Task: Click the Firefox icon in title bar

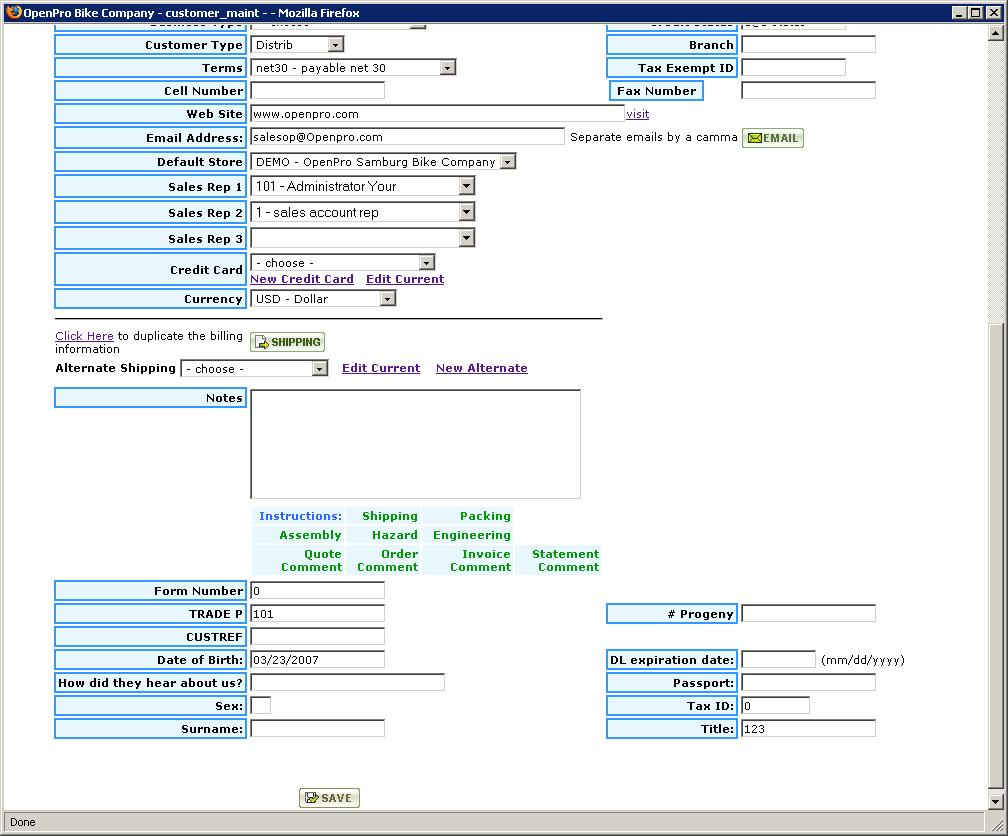Action: pyautogui.click(x=13, y=12)
